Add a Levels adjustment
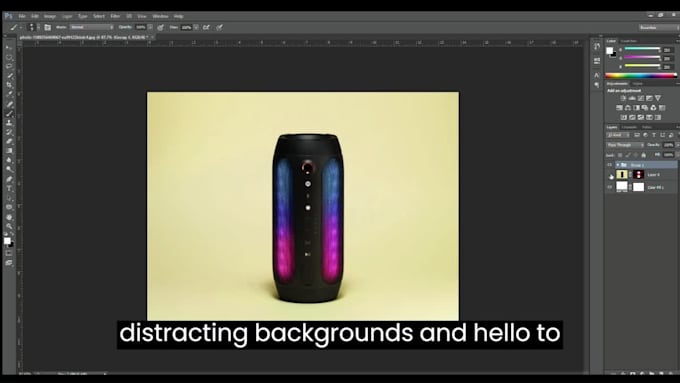680x383 pixels. (x=632, y=98)
